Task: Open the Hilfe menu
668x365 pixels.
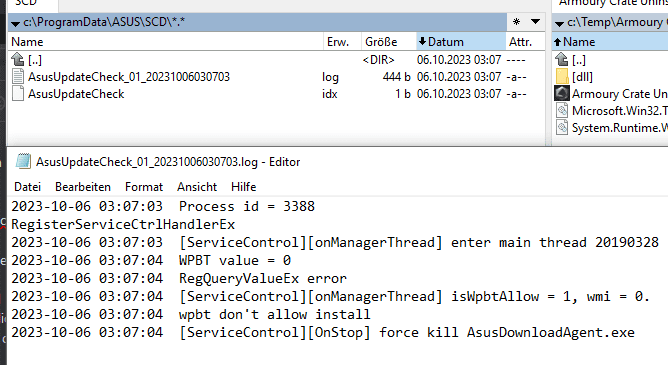Action: 243,187
